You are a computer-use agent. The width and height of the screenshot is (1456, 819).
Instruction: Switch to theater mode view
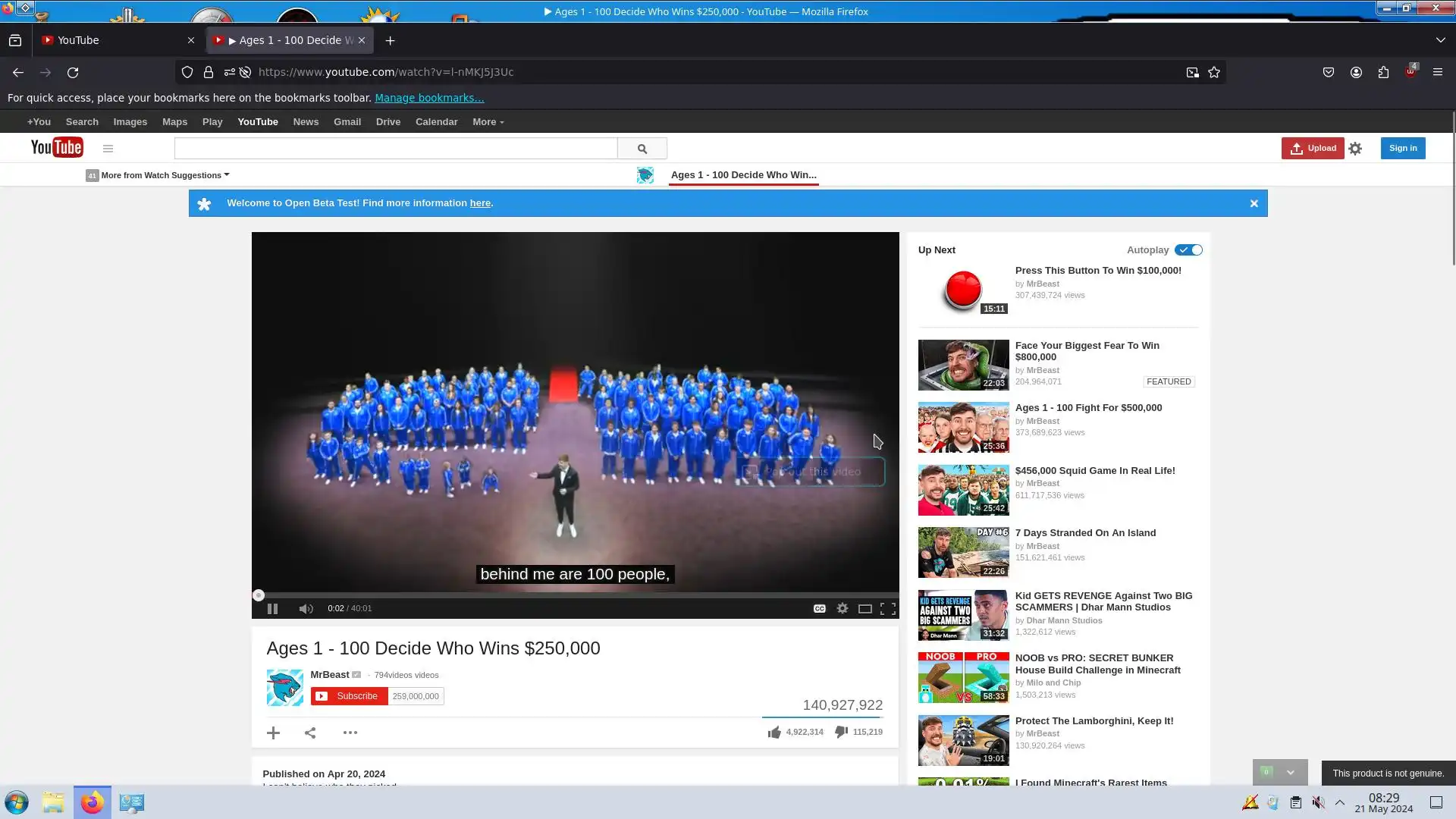(x=864, y=609)
